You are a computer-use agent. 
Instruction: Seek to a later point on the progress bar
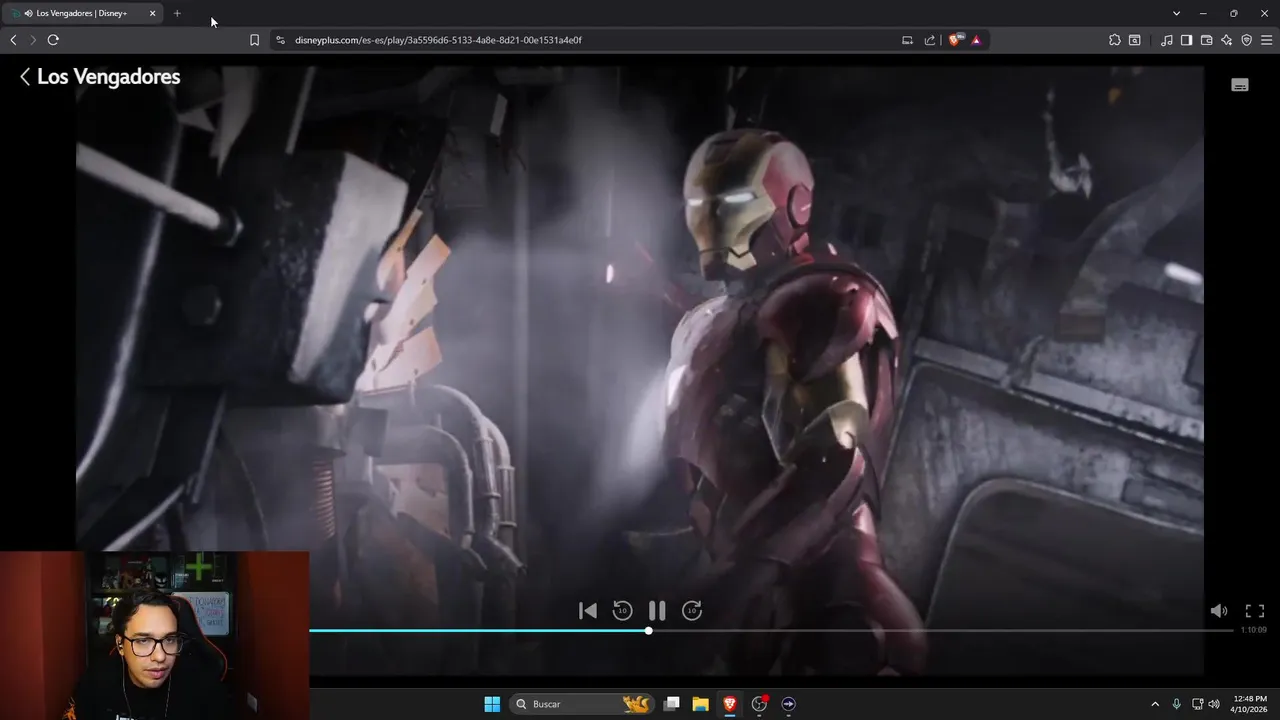tap(940, 630)
